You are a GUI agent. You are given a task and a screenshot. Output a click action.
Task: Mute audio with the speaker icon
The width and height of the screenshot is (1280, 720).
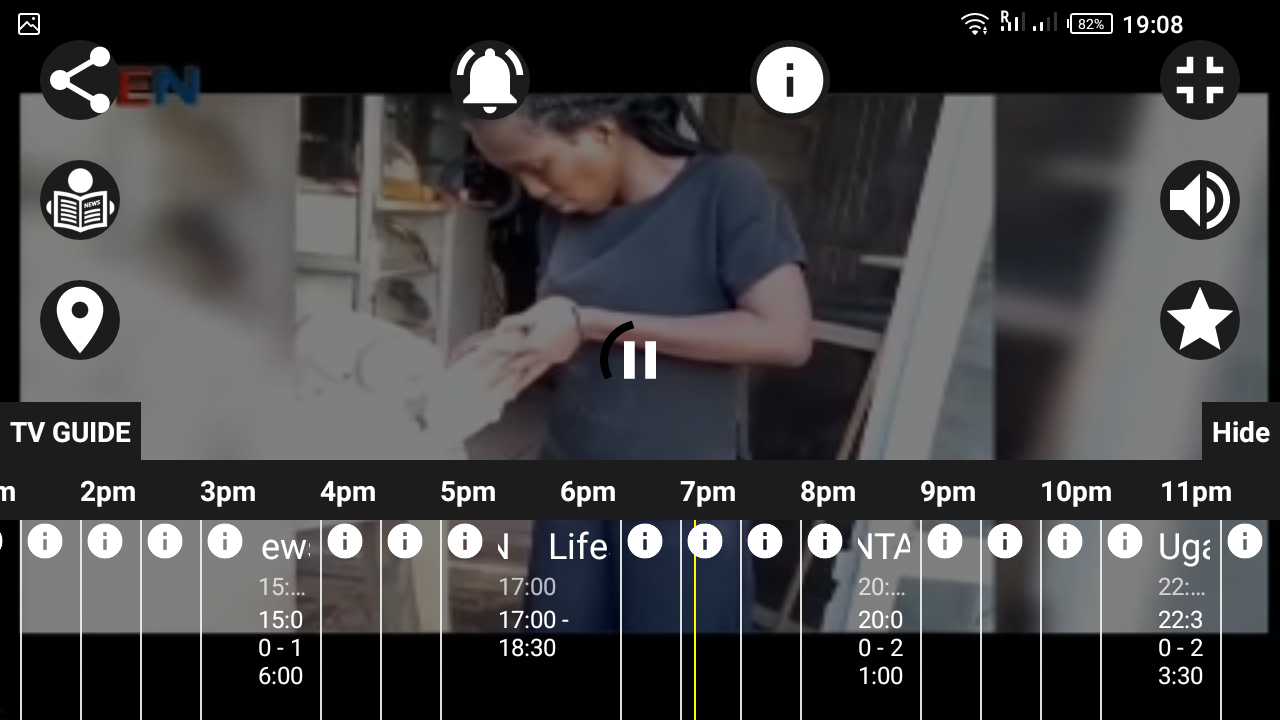point(1200,200)
